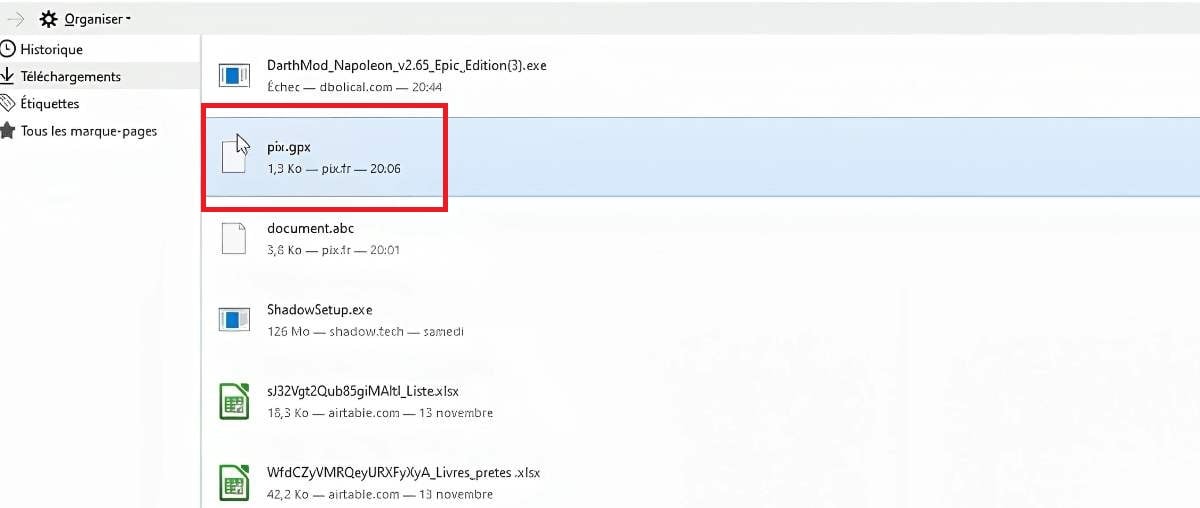Click the Étiquettes tag icon
1200x508 pixels.
tap(9, 103)
